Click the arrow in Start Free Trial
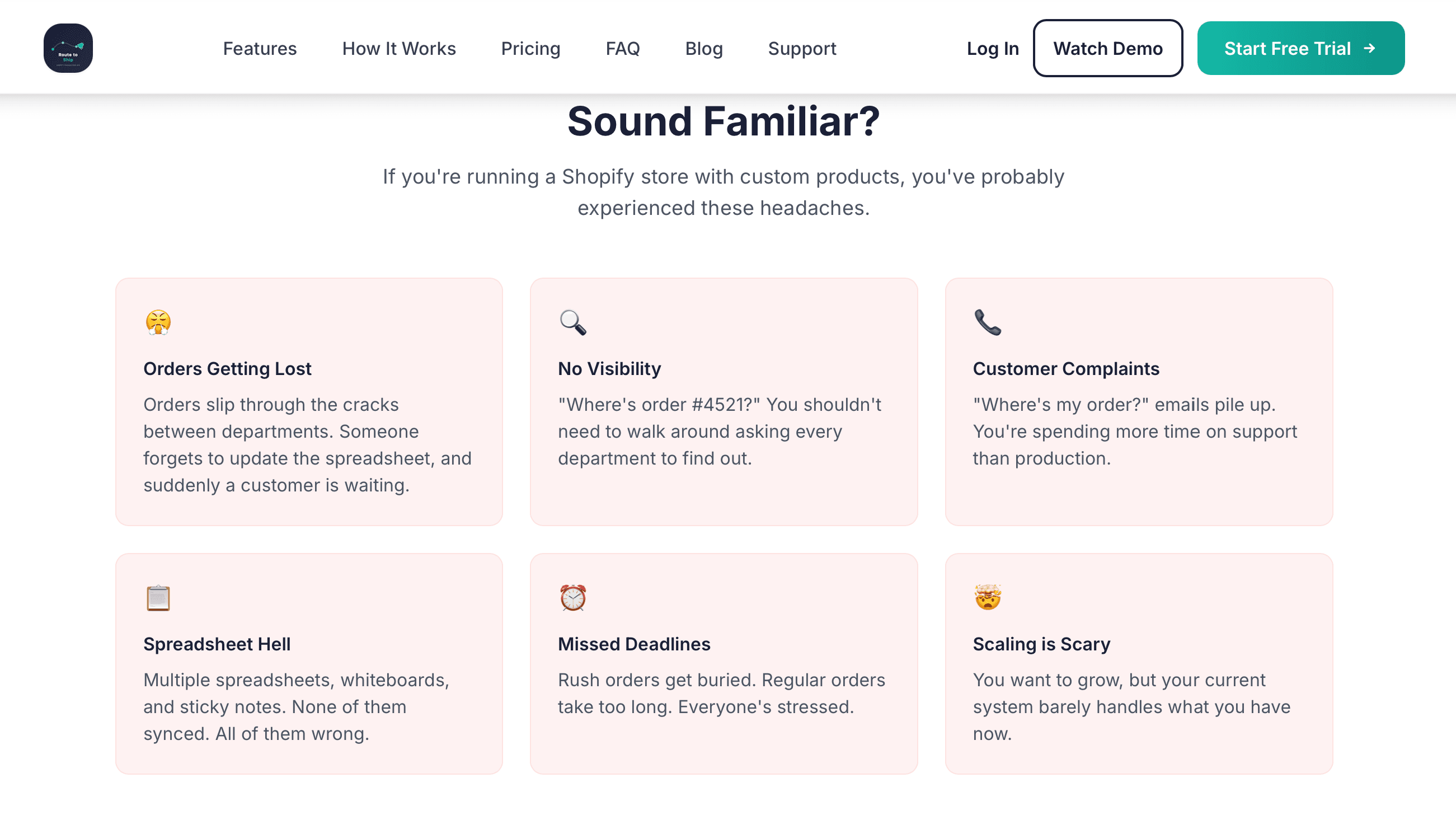 1369,48
